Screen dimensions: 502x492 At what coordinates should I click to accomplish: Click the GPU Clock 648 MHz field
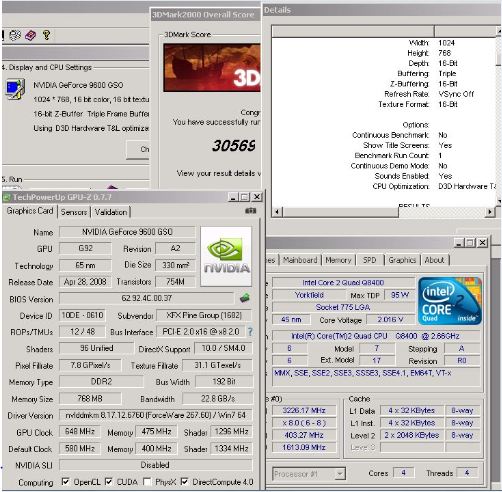coord(80,431)
